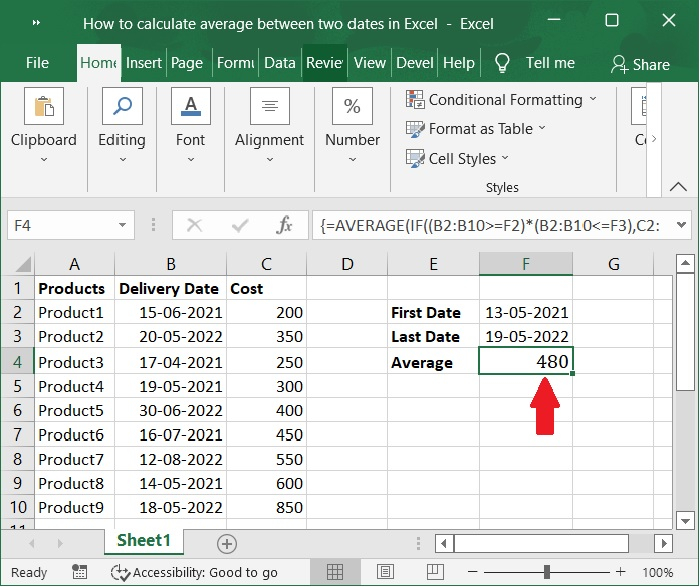
Task: Open the Number format percent icon
Action: [352, 107]
